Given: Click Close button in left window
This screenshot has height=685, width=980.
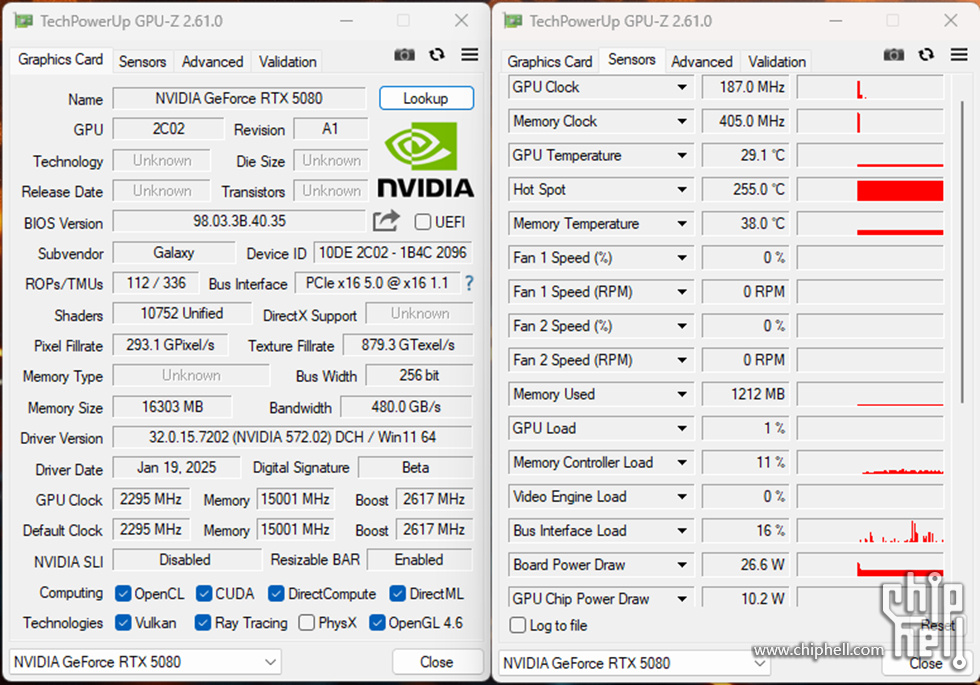Looking at the screenshot, I should (437, 661).
